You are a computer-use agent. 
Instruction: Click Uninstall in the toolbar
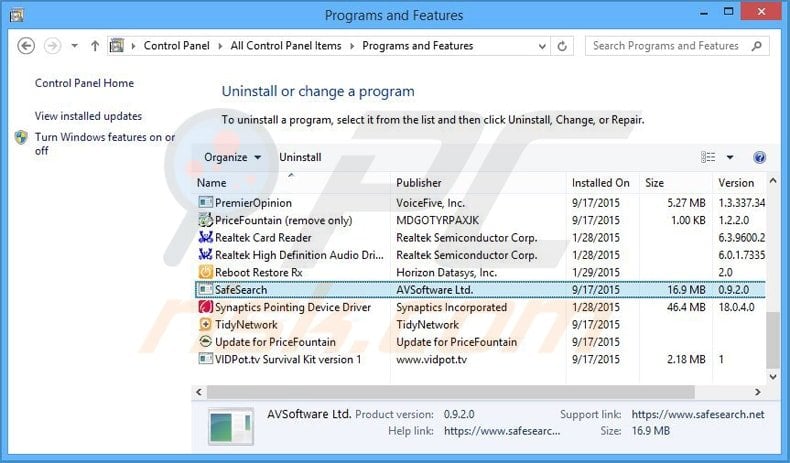pyautogui.click(x=300, y=157)
